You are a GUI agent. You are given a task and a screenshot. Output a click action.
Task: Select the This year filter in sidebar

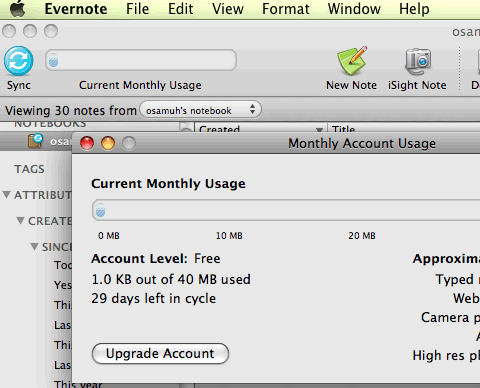click(78, 384)
